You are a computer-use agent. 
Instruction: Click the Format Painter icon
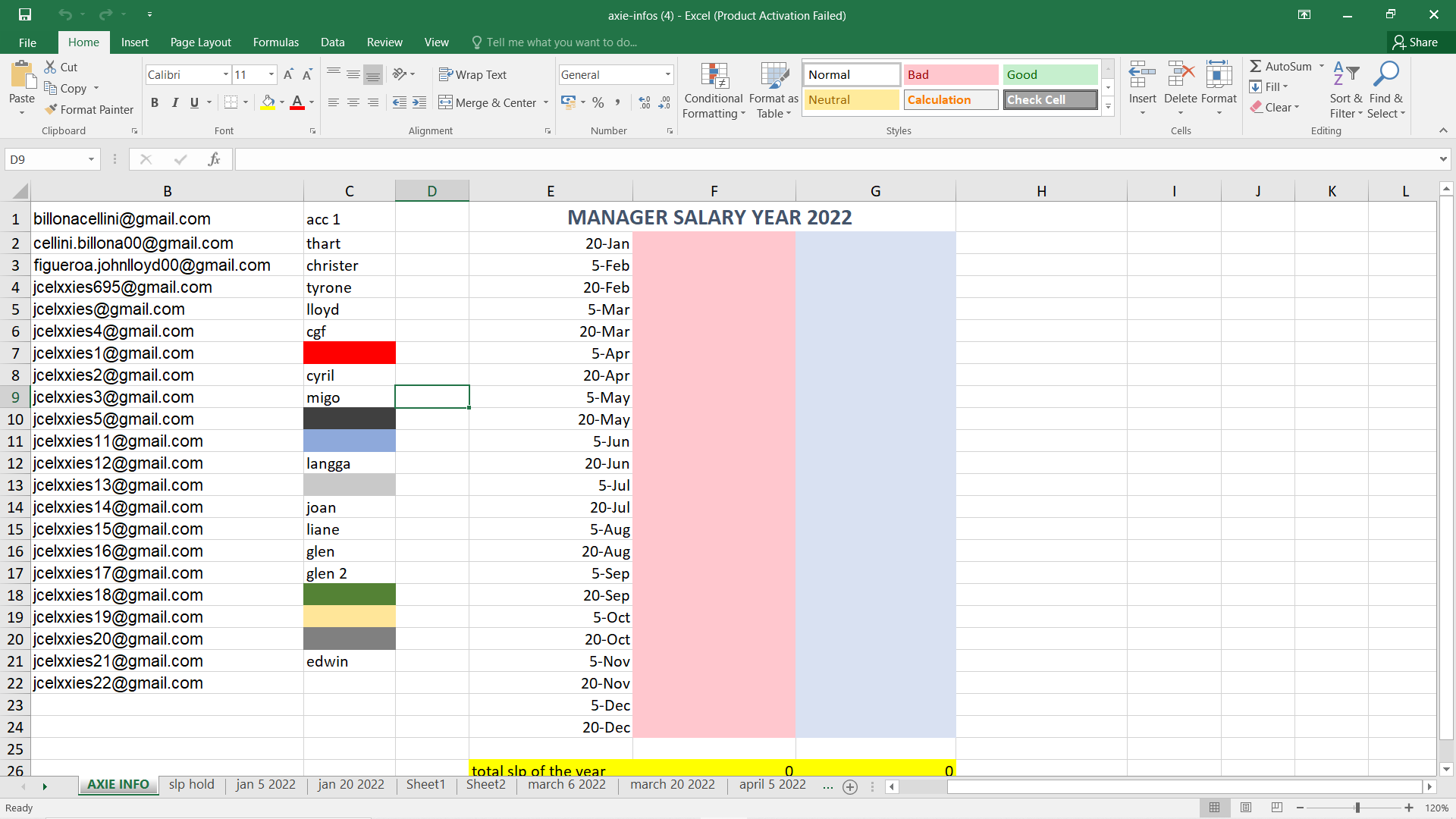click(x=52, y=109)
